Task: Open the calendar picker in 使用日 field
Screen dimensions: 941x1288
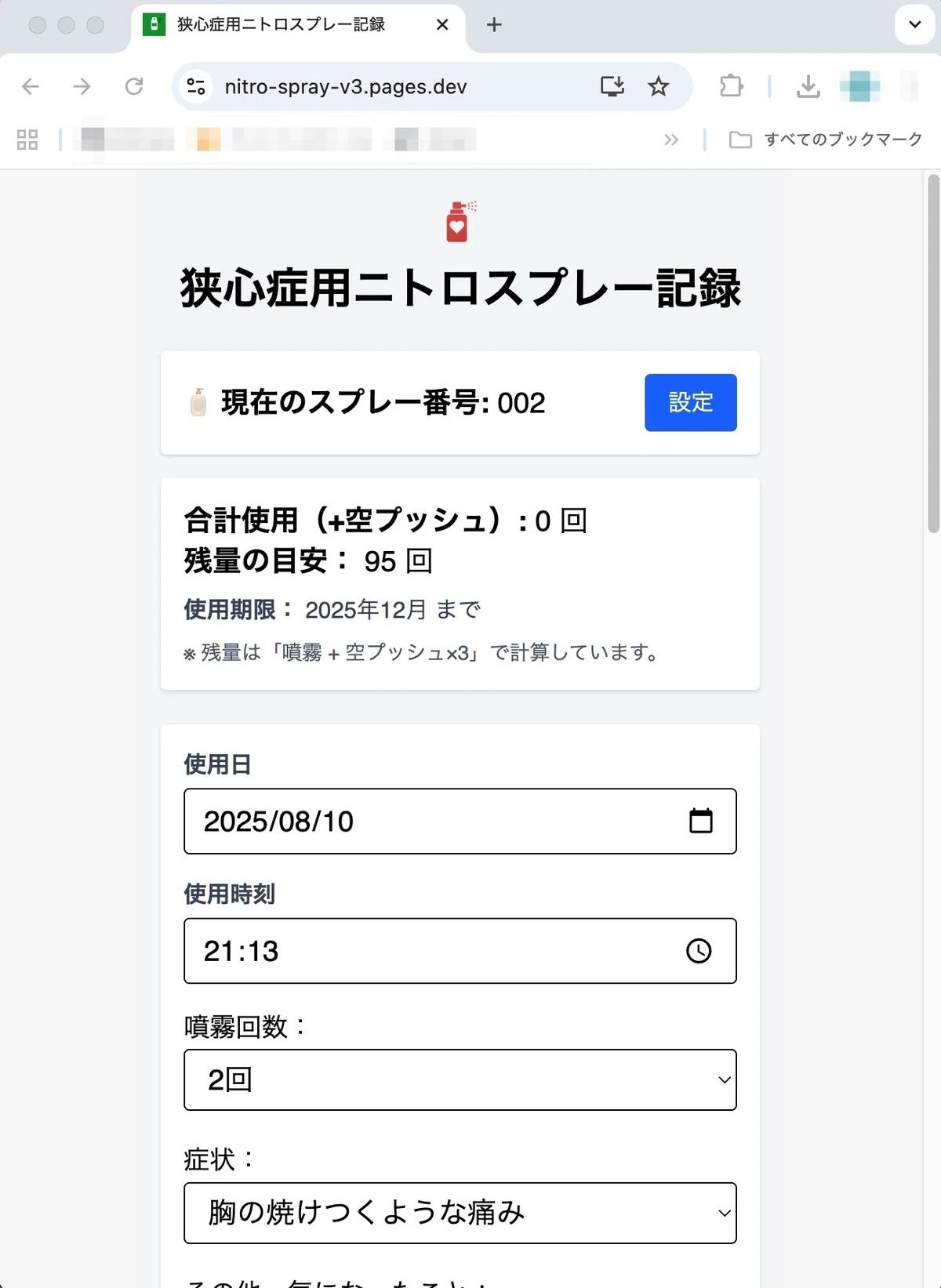Action: [700, 821]
